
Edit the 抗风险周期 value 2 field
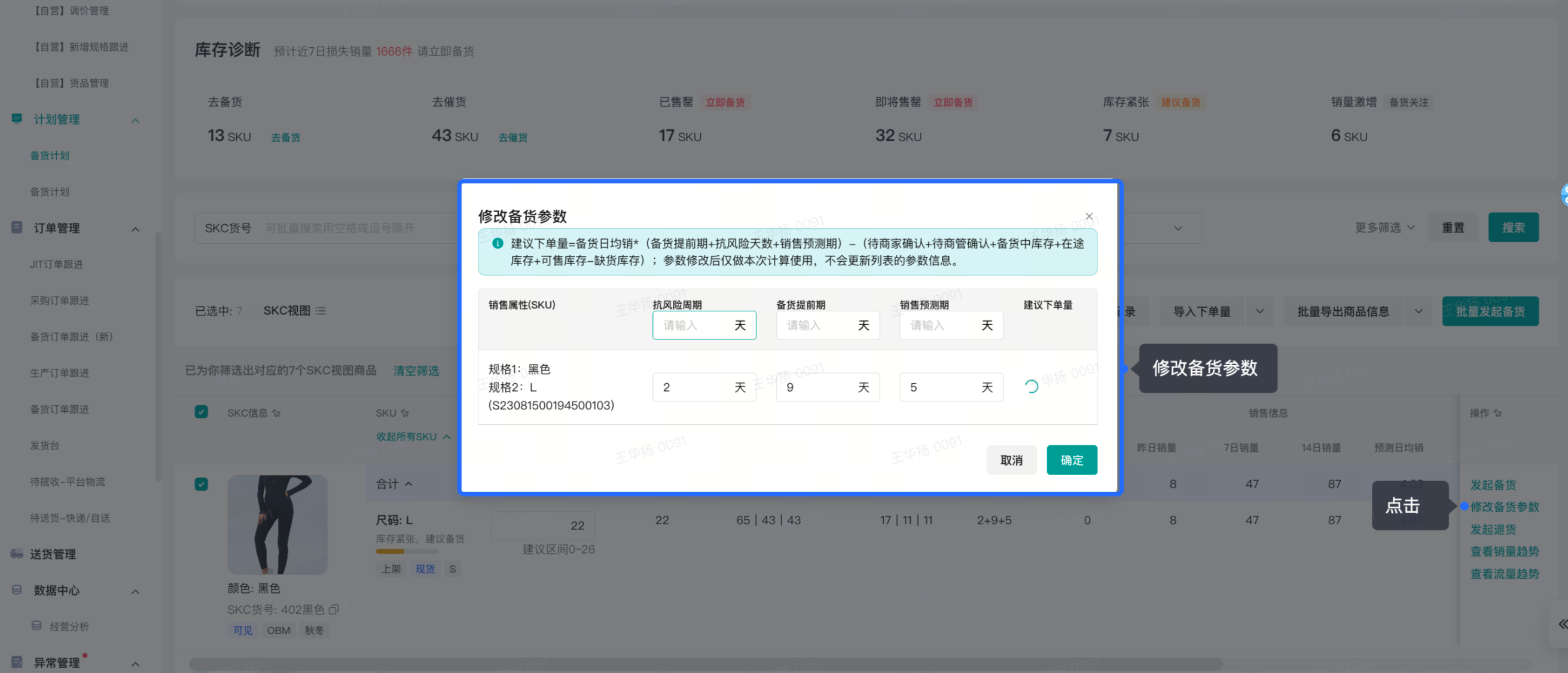704,387
